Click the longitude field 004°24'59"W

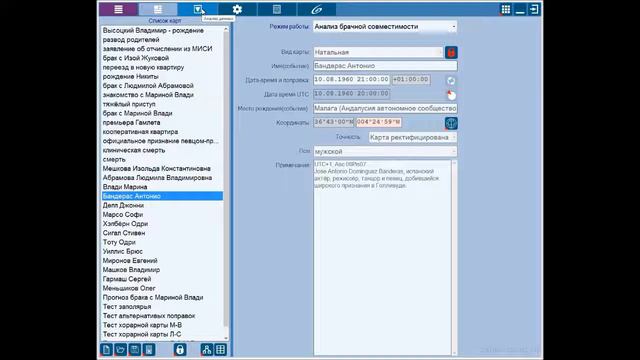click(378, 122)
